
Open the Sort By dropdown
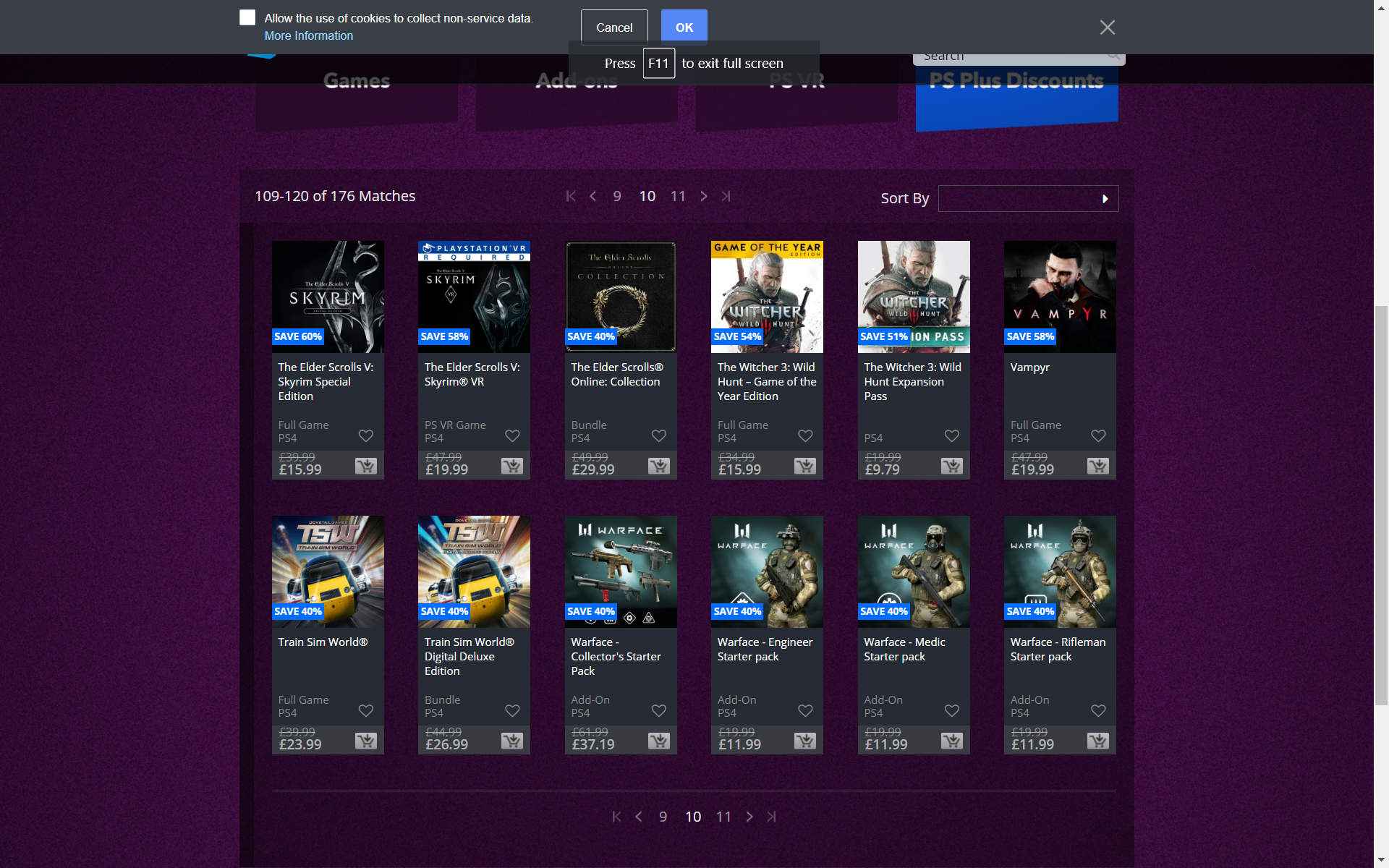[x=1028, y=198]
